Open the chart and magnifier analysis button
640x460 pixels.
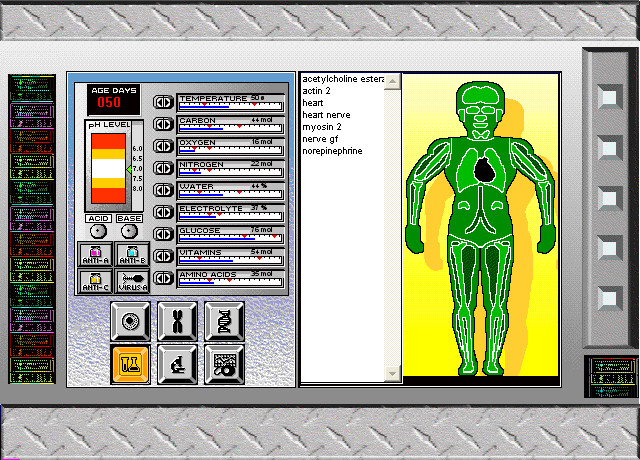[x=224, y=364]
